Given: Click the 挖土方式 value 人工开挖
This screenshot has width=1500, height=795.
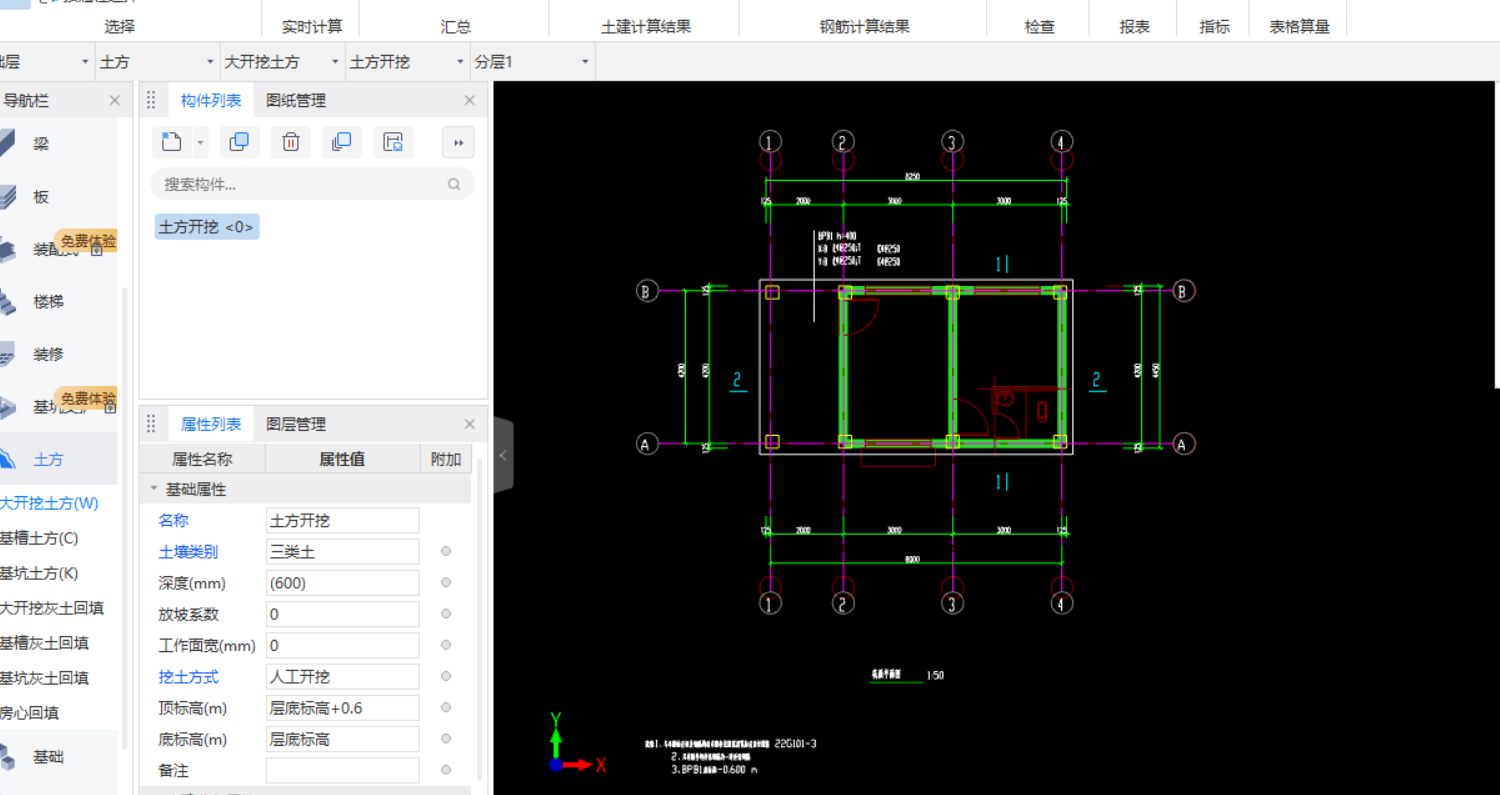Looking at the screenshot, I should pyautogui.click(x=342, y=677).
